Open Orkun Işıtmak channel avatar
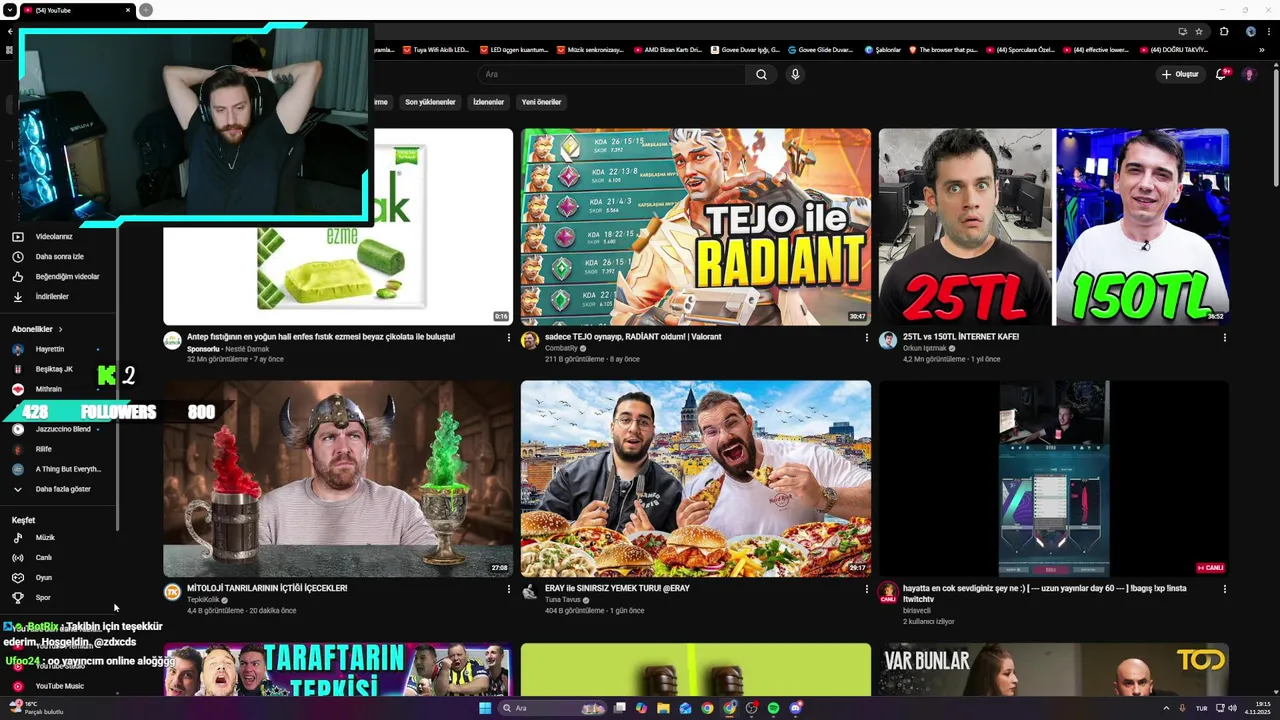1280x720 pixels. [888, 341]
